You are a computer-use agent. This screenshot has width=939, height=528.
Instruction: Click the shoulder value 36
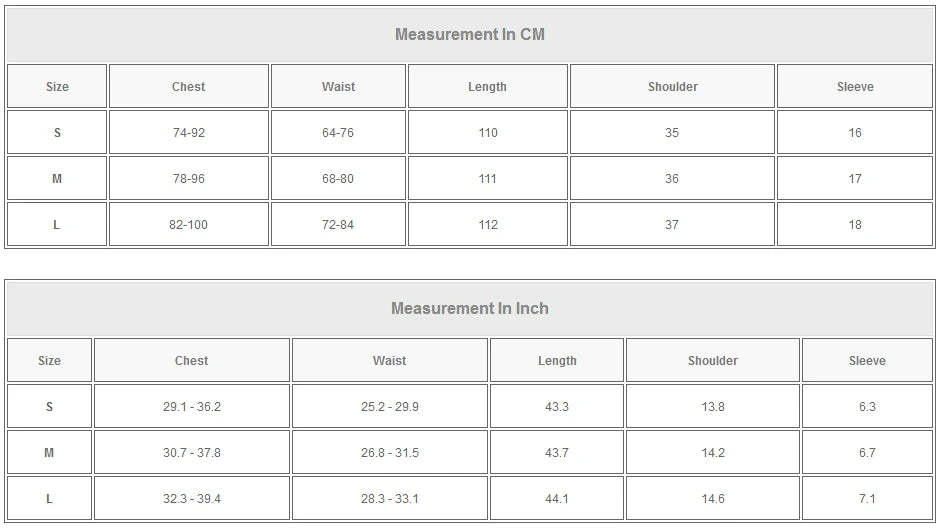(672, 179)
